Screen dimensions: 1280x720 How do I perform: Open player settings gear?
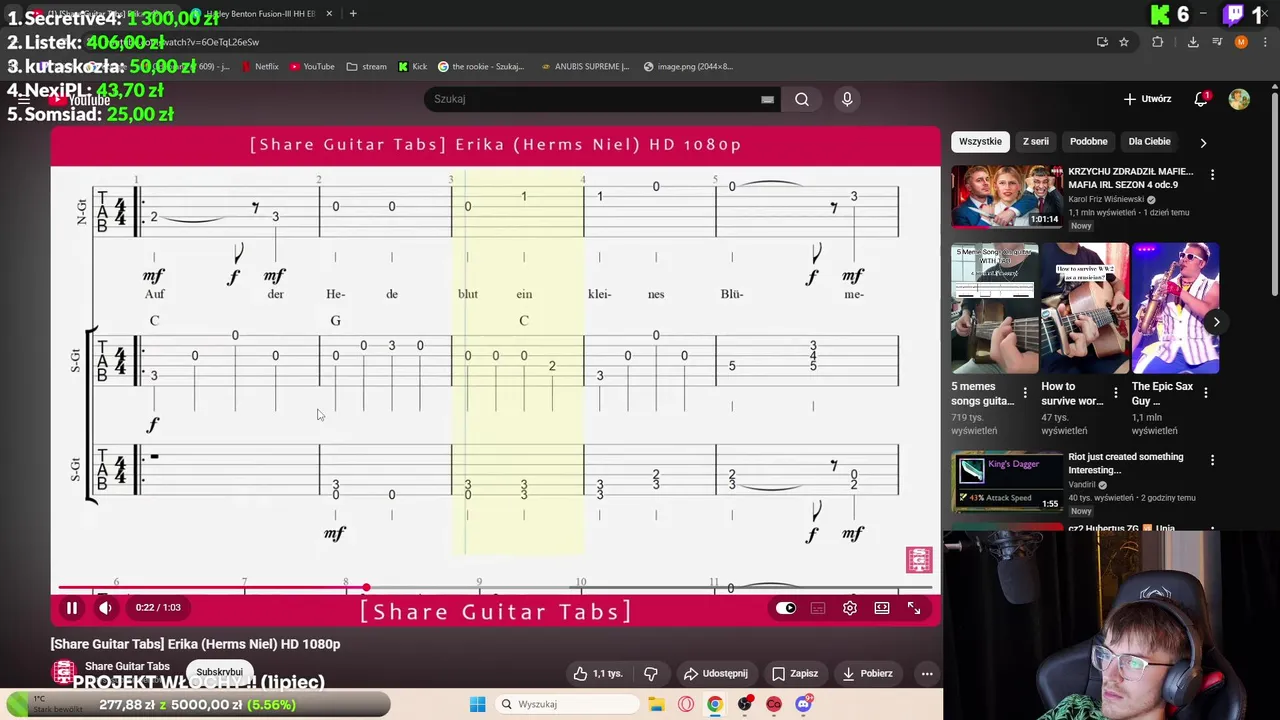point(850,608)
